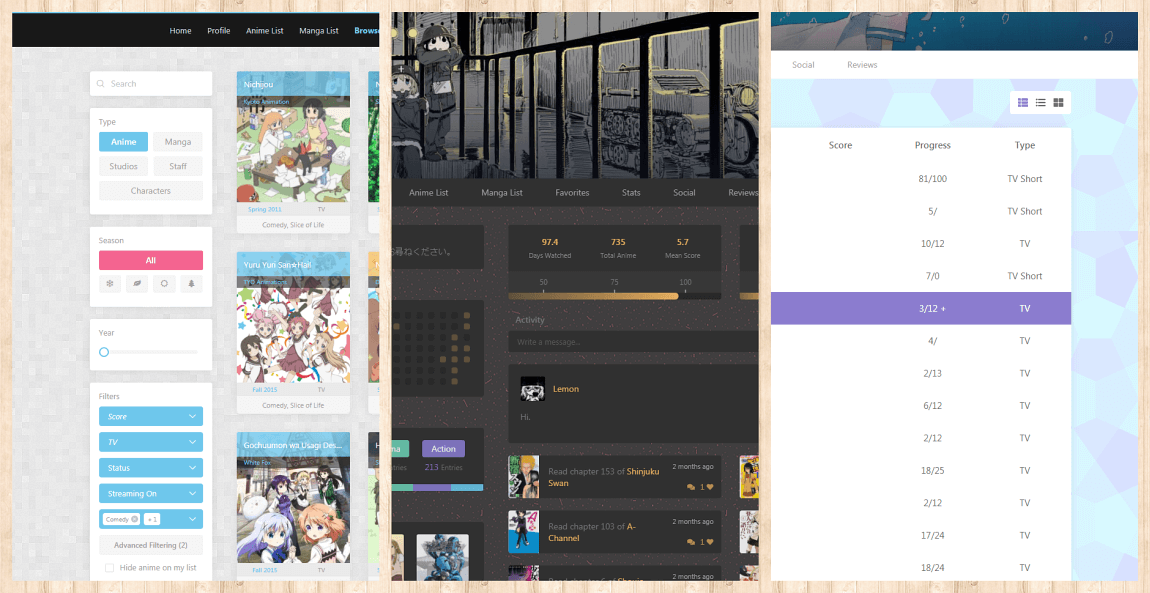Open the Streaming On filter dropdown
The height and width of the screenshot is (593, 1150).
click(x=151, y=493)
